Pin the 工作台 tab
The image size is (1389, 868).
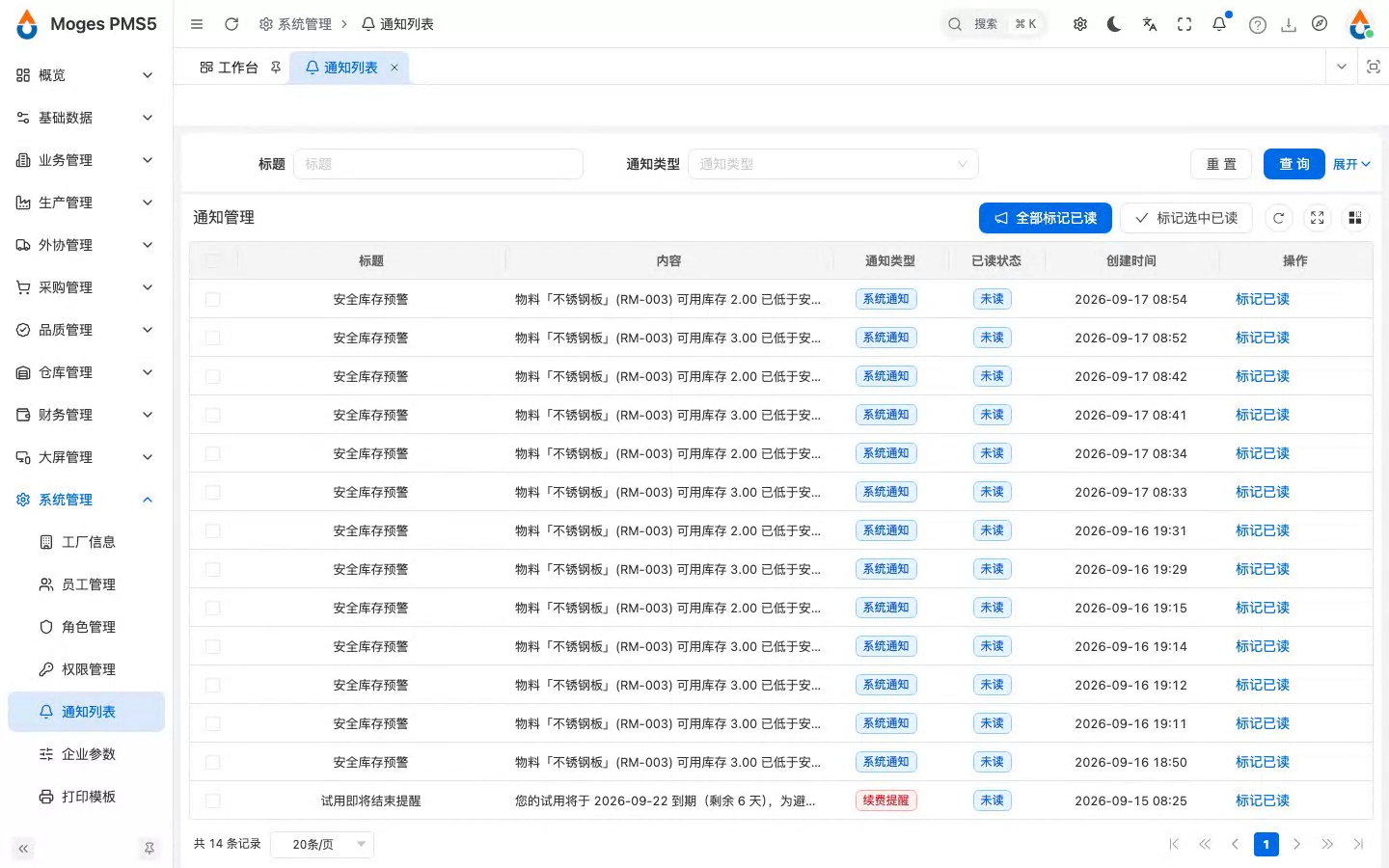click(x=276, y=68)
